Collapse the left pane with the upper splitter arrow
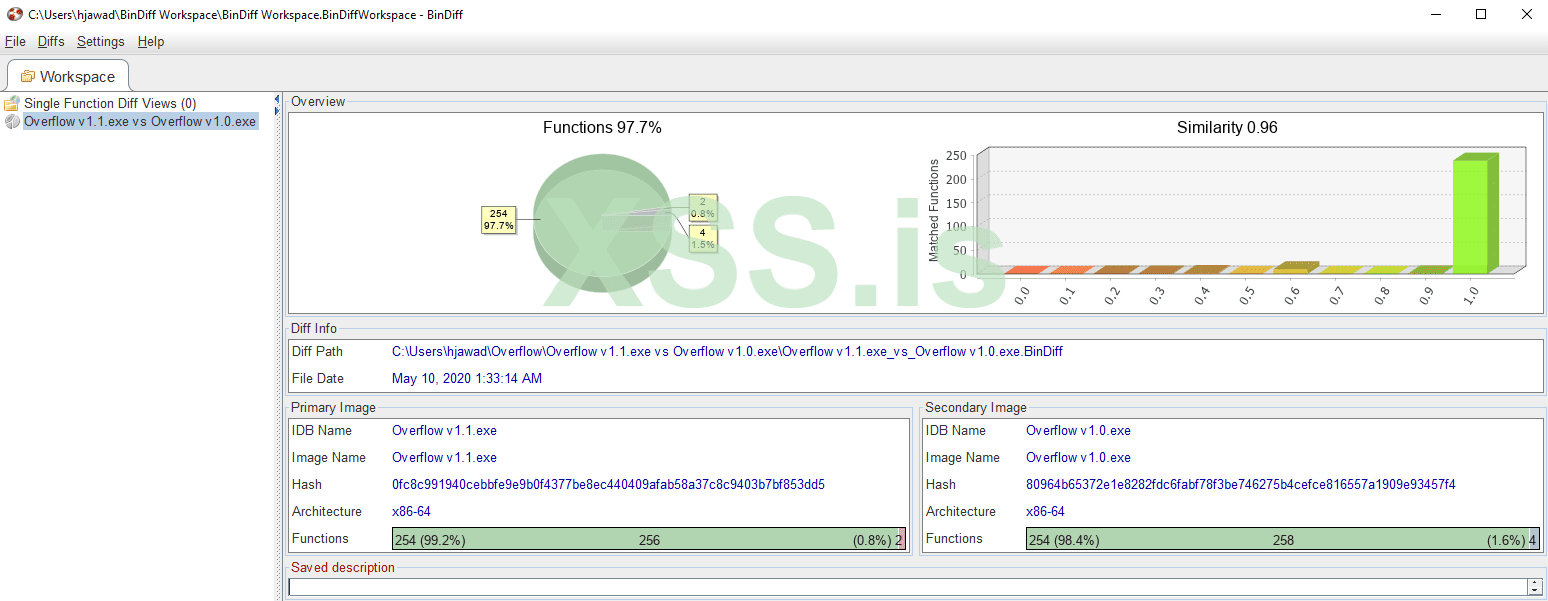Viewport: 1548px width, 601px height. (x=277, y=98)
